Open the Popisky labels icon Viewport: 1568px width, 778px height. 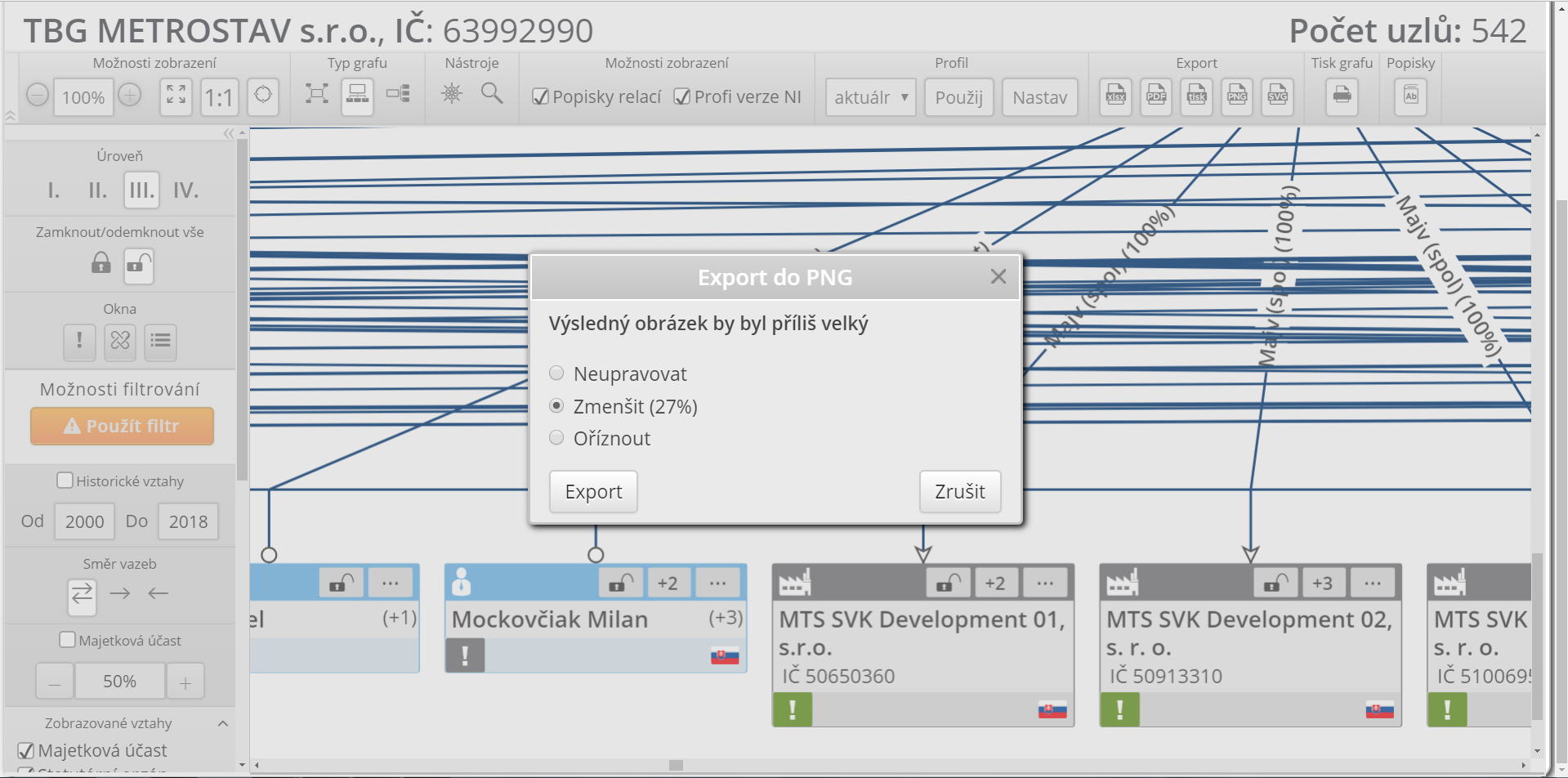pyautogui.click(x=1410, y=96)
